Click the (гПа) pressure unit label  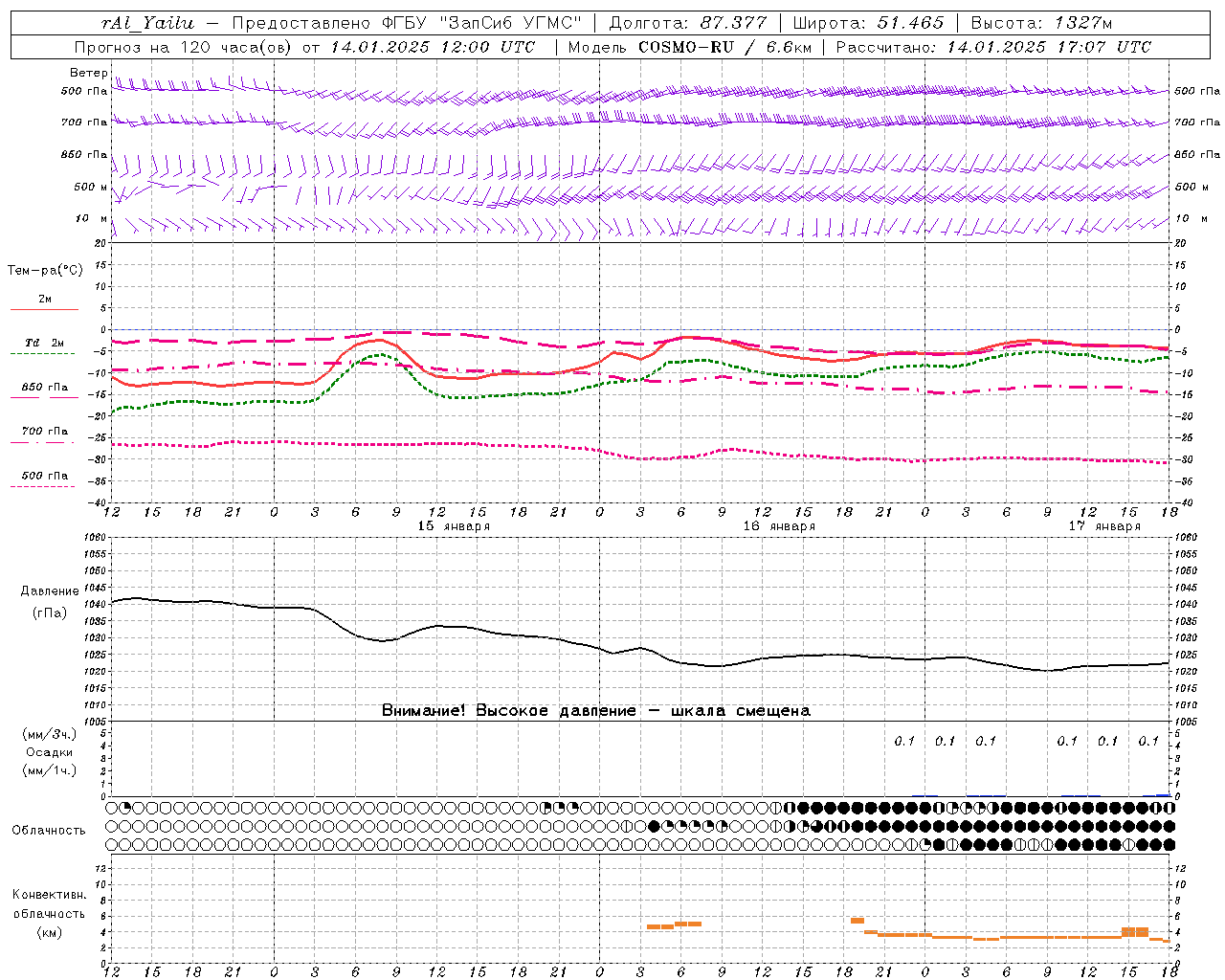50,612
